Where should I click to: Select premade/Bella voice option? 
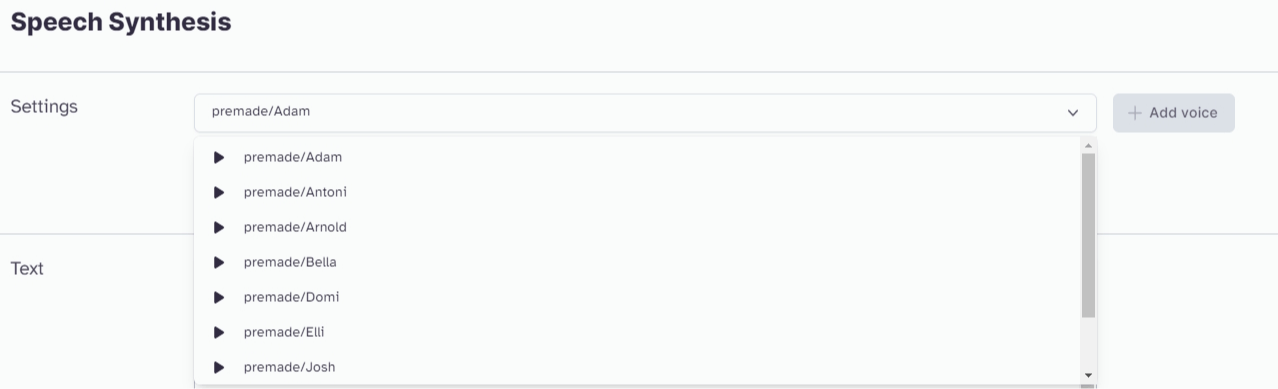point(638,262)
